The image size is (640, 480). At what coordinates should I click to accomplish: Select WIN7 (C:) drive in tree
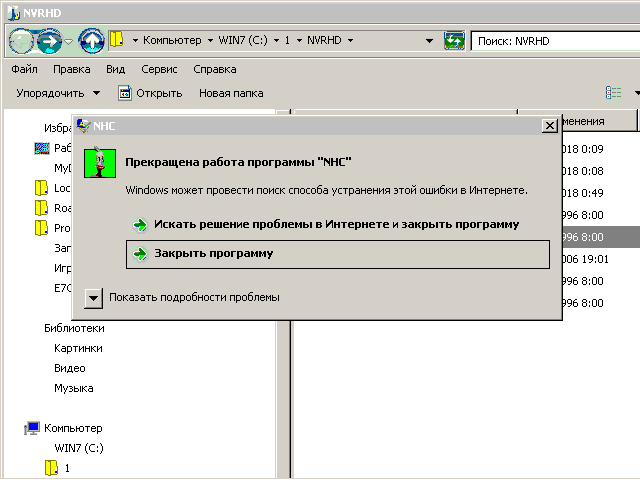[79, 448]
